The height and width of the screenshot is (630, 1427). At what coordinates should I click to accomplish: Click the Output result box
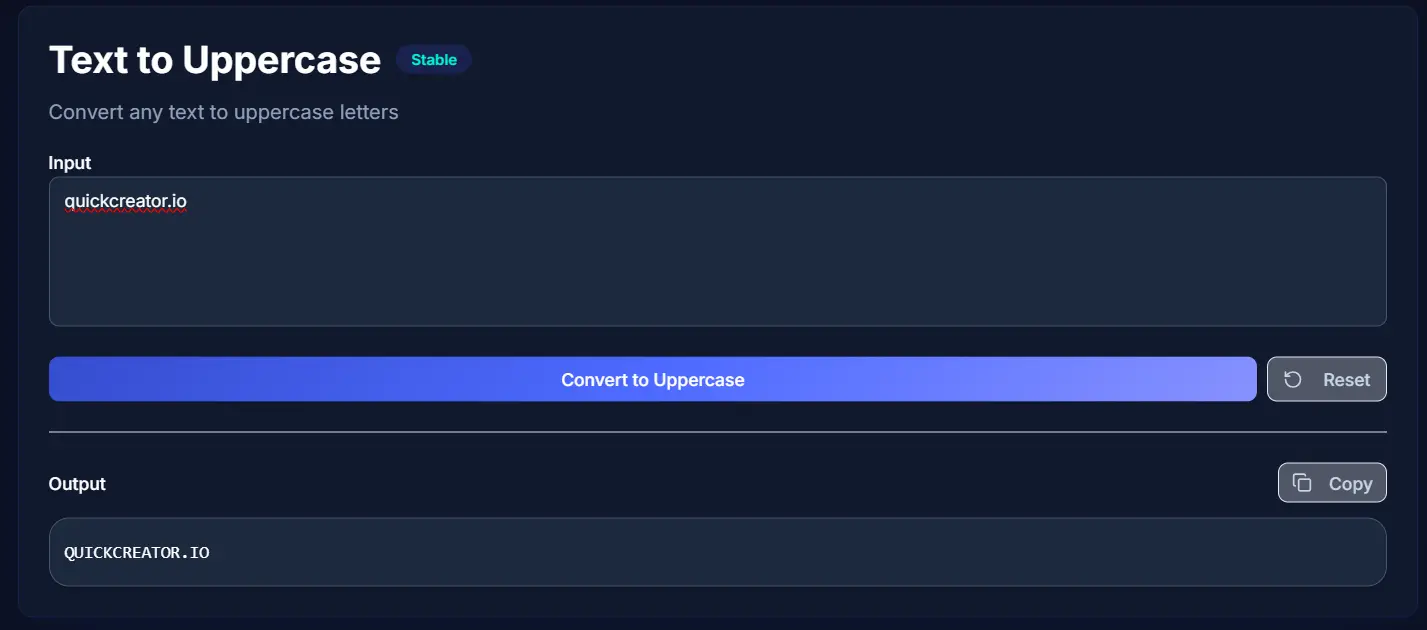[717, 552]
